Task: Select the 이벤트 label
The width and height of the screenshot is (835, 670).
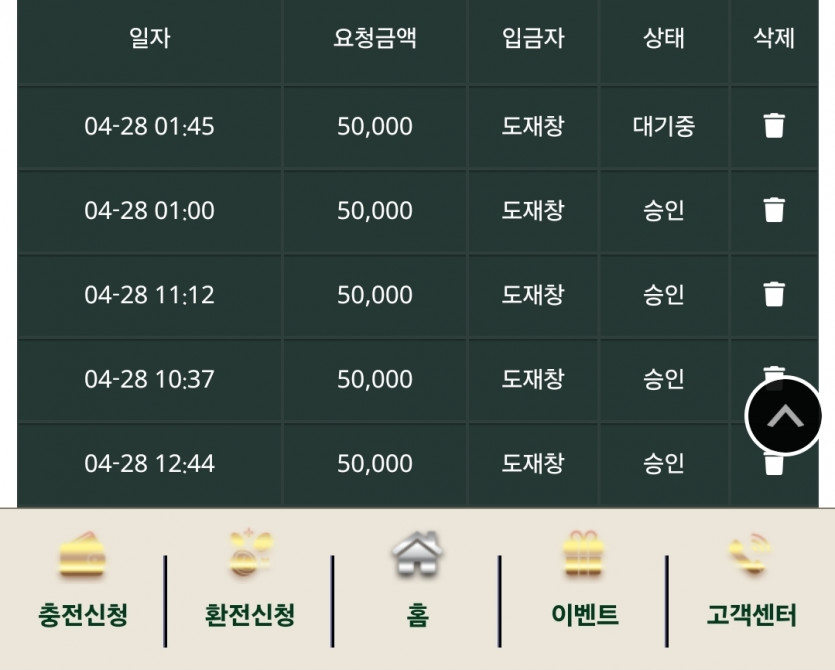Action: point(585,615)
